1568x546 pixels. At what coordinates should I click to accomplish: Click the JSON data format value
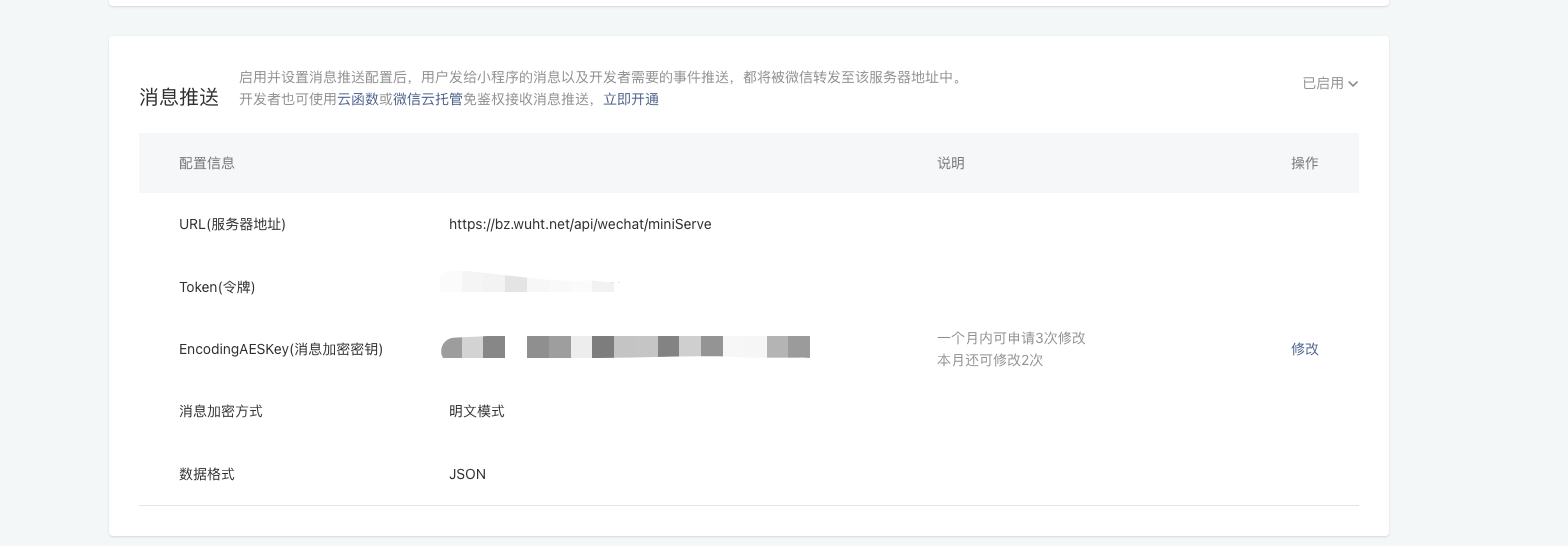[x=467, y=474]
